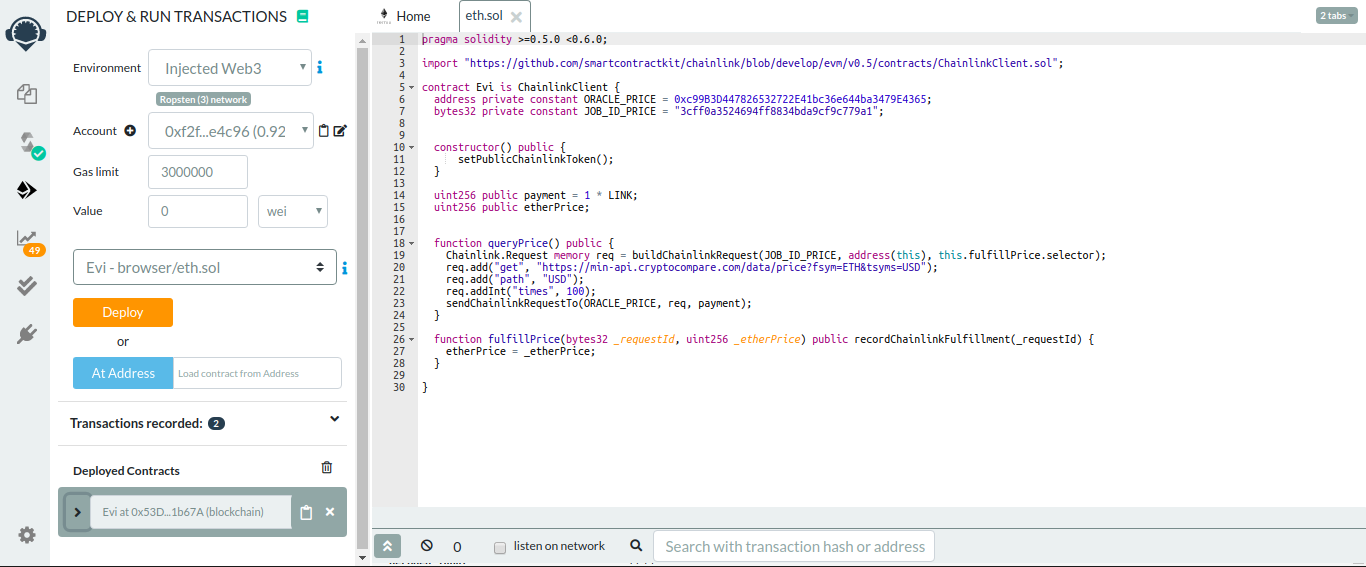This screenshot has width=1366, height=567.
Task: Click the Gas limit input field
Action: tap(198, 172)
